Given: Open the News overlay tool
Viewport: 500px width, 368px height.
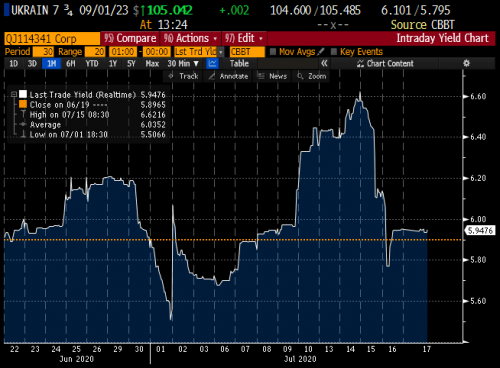Looking at the screenshot, I should click(x=272, y=76).
